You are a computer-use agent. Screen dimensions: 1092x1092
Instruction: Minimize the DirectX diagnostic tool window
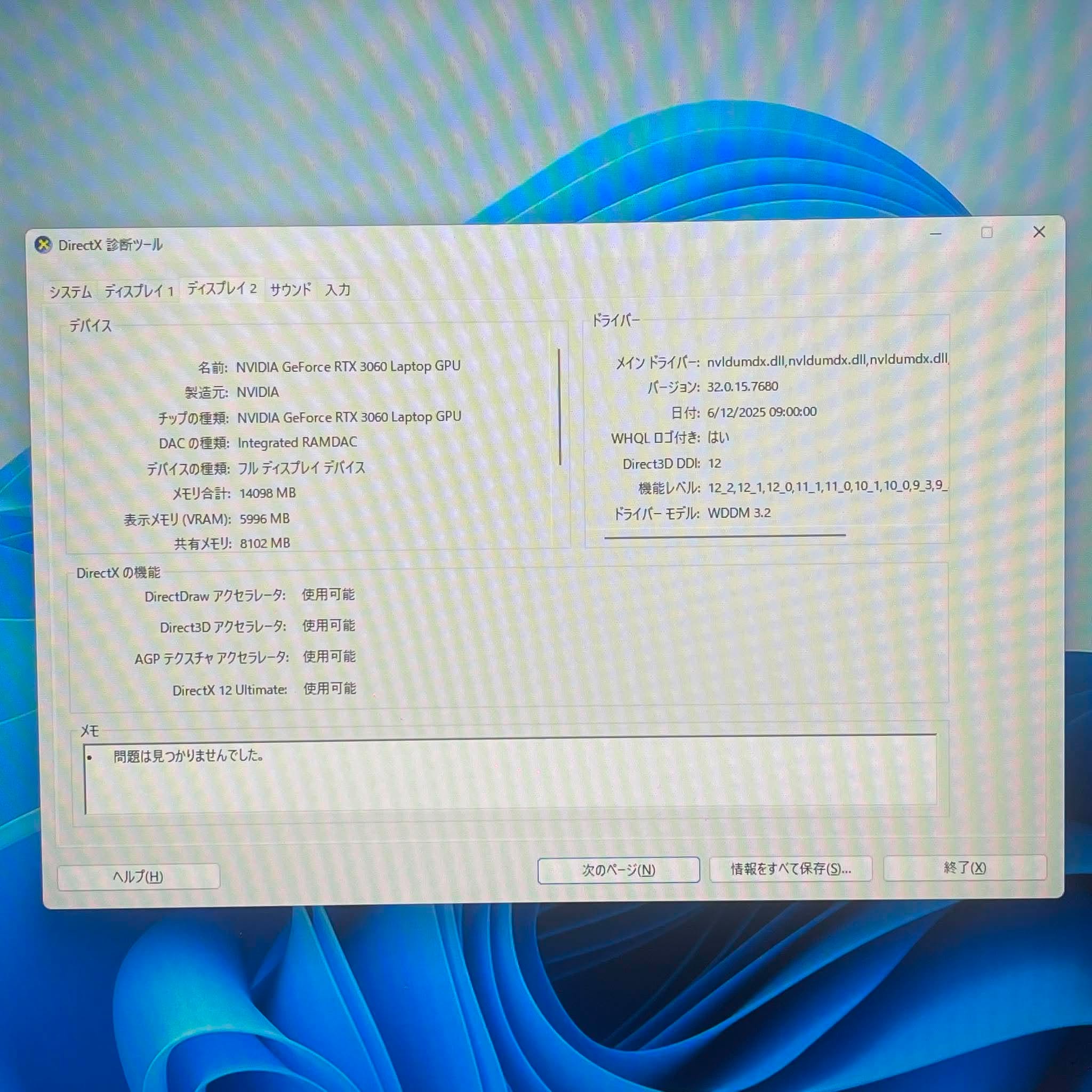pos(935,233)
